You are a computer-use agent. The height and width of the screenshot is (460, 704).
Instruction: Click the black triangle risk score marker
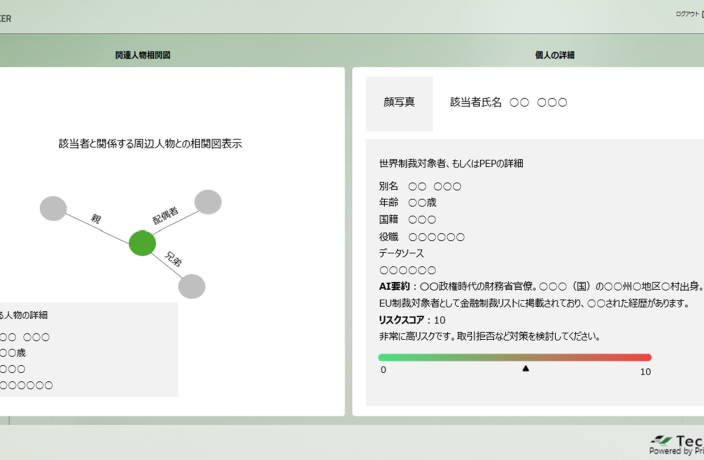click(525, 369)
